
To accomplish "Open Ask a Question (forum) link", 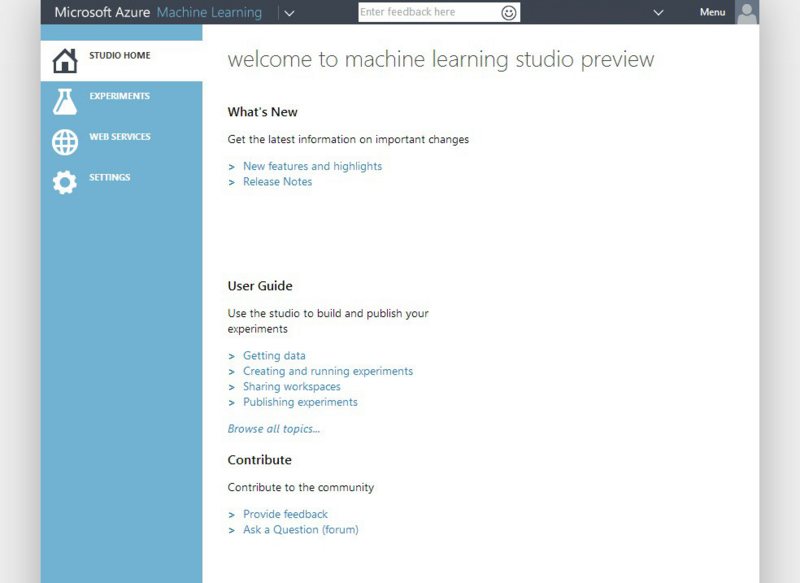I will coord(301,529).
